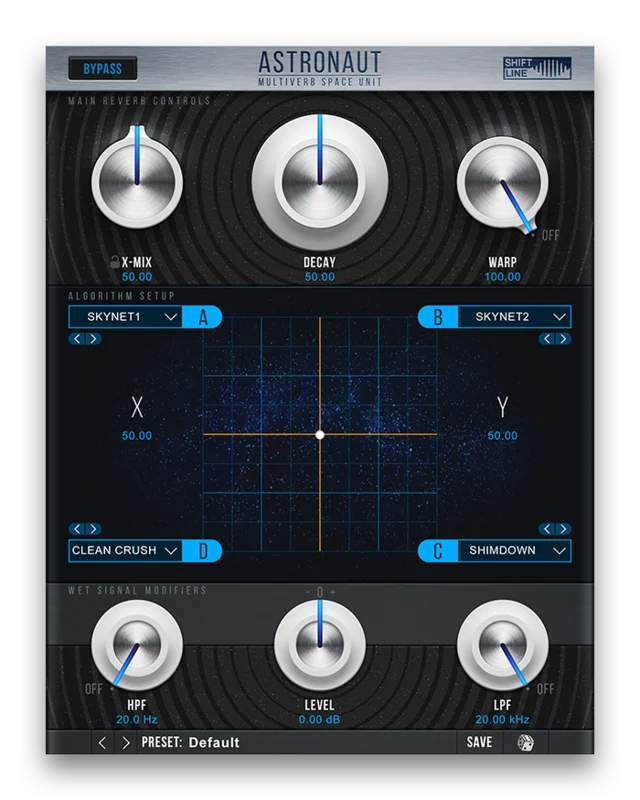Click the DECAY value 50.00
Image resolution: width=640 pixels, height=800 pixels.
pyautogui.click(x=320, y=277)
